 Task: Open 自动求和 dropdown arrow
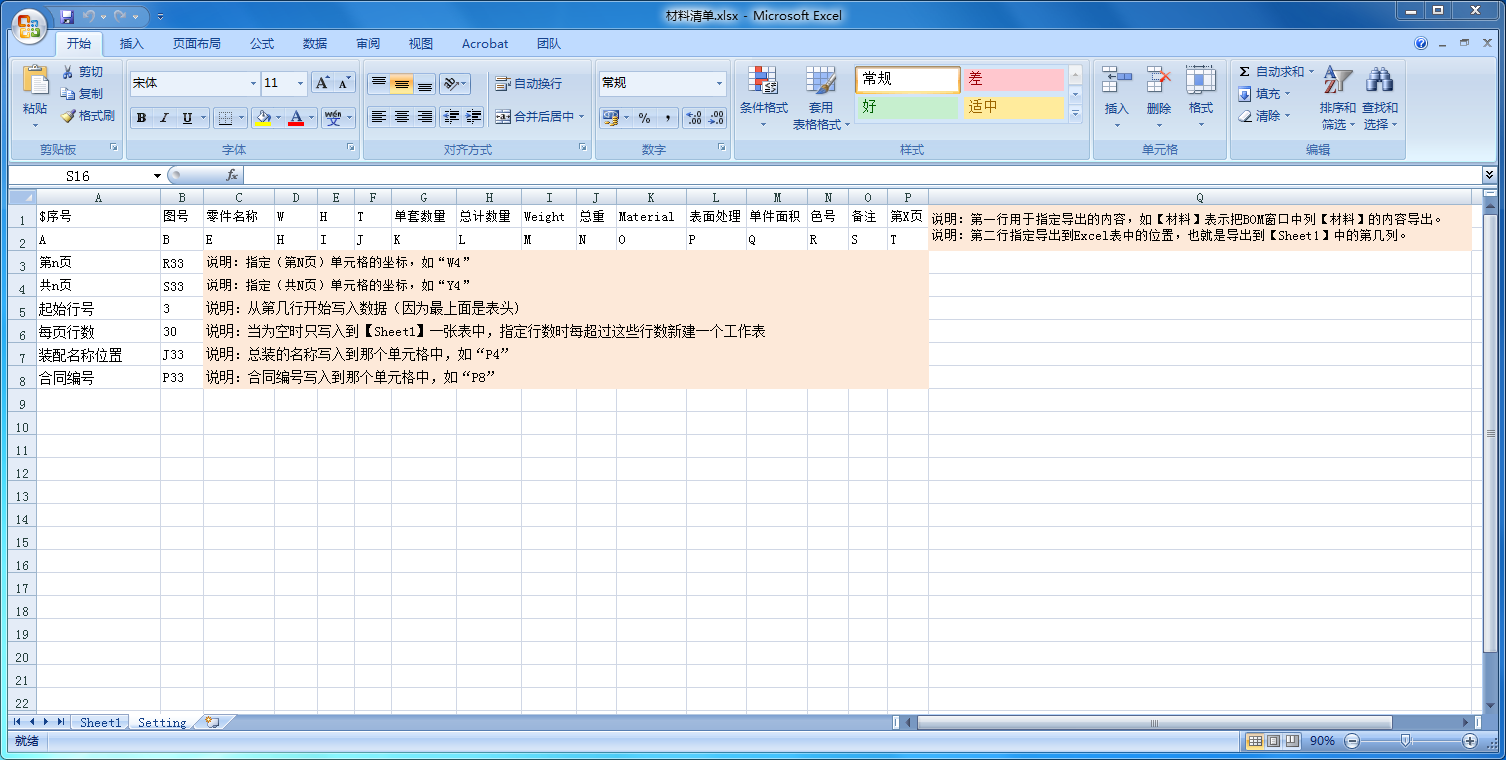click(1311, 72)
